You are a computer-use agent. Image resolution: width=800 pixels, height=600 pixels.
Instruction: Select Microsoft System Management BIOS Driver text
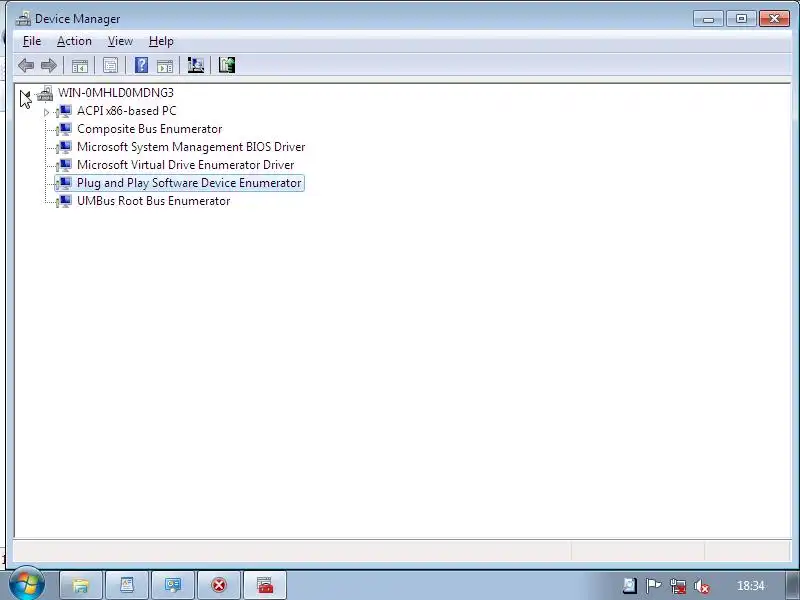click(x=191, y=147)
